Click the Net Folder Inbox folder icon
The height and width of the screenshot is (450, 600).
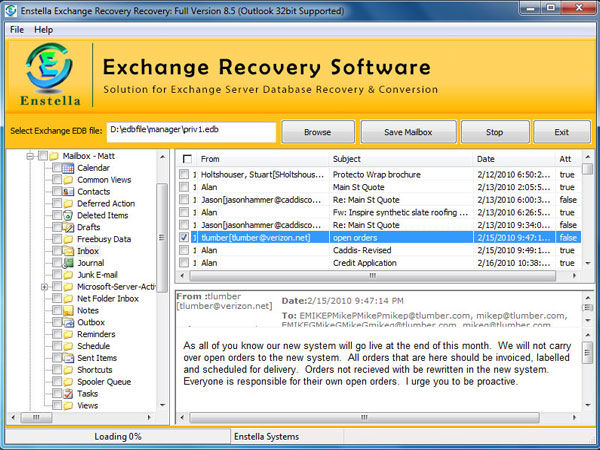tap(68, 298)
